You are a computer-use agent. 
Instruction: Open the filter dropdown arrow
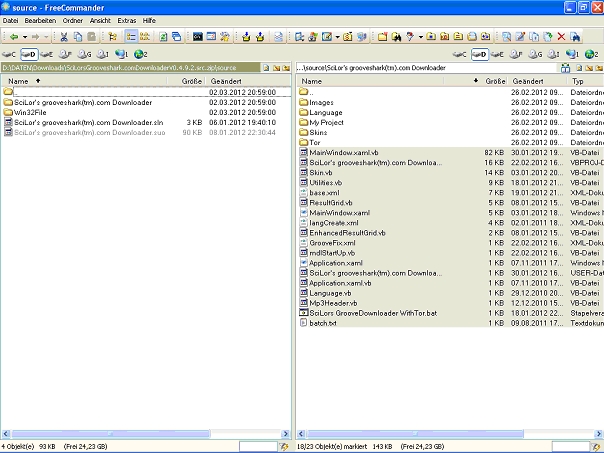point(421,37)
